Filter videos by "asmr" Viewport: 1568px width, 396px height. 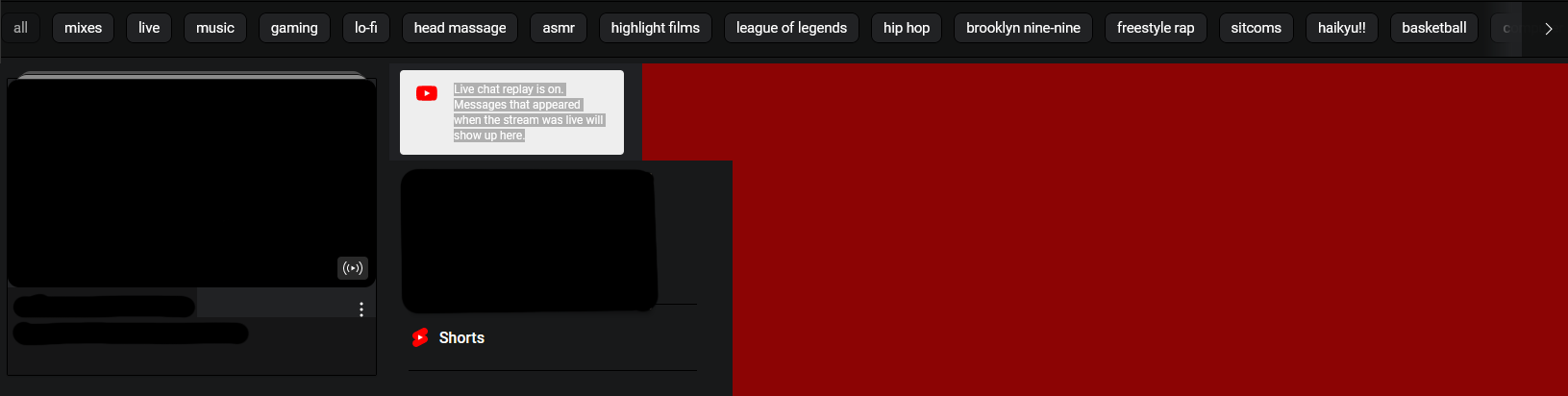559,28
